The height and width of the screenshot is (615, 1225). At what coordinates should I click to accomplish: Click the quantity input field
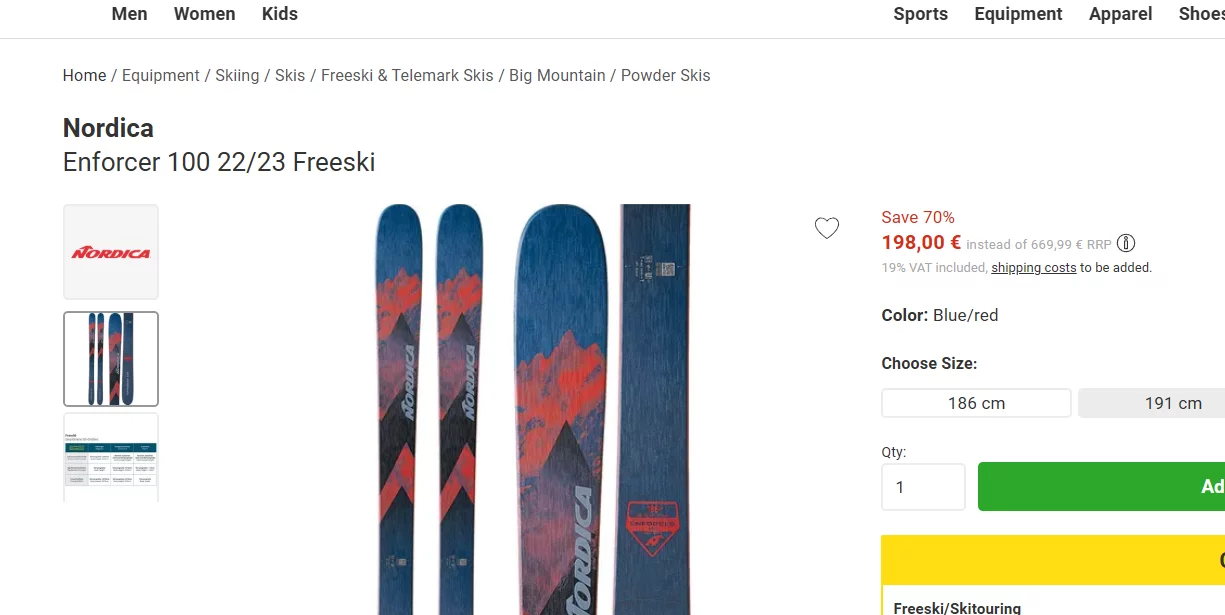(923, 487)
